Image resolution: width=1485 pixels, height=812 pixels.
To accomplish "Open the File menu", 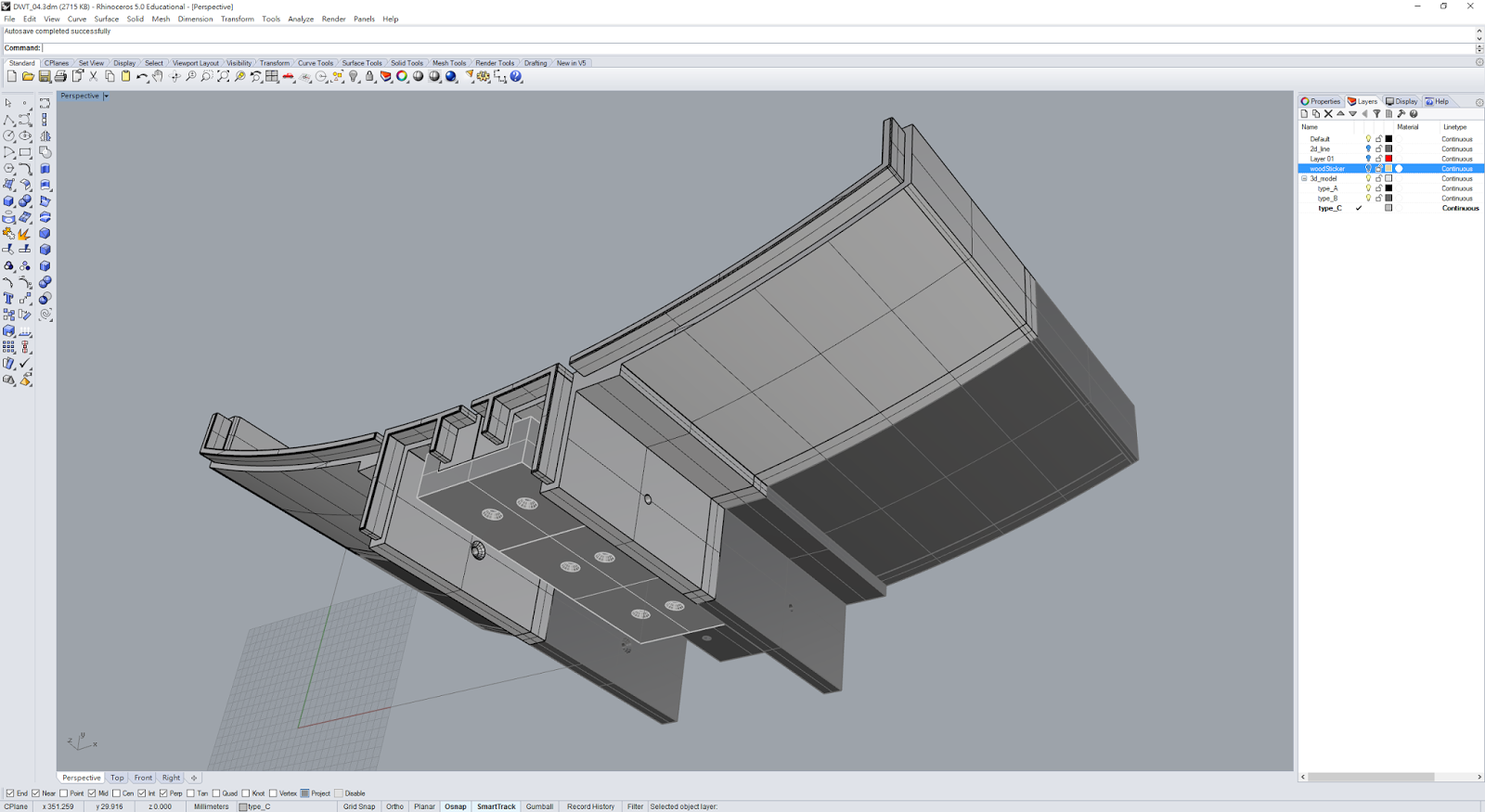I will point(9,19).
